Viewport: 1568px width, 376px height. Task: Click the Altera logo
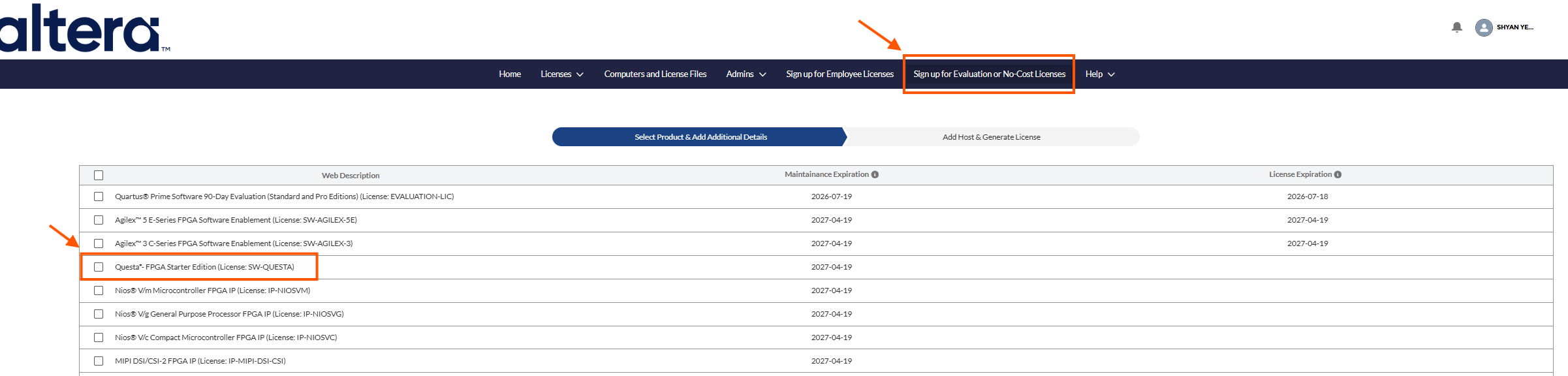pyautogui.click(x=82, y=29)
